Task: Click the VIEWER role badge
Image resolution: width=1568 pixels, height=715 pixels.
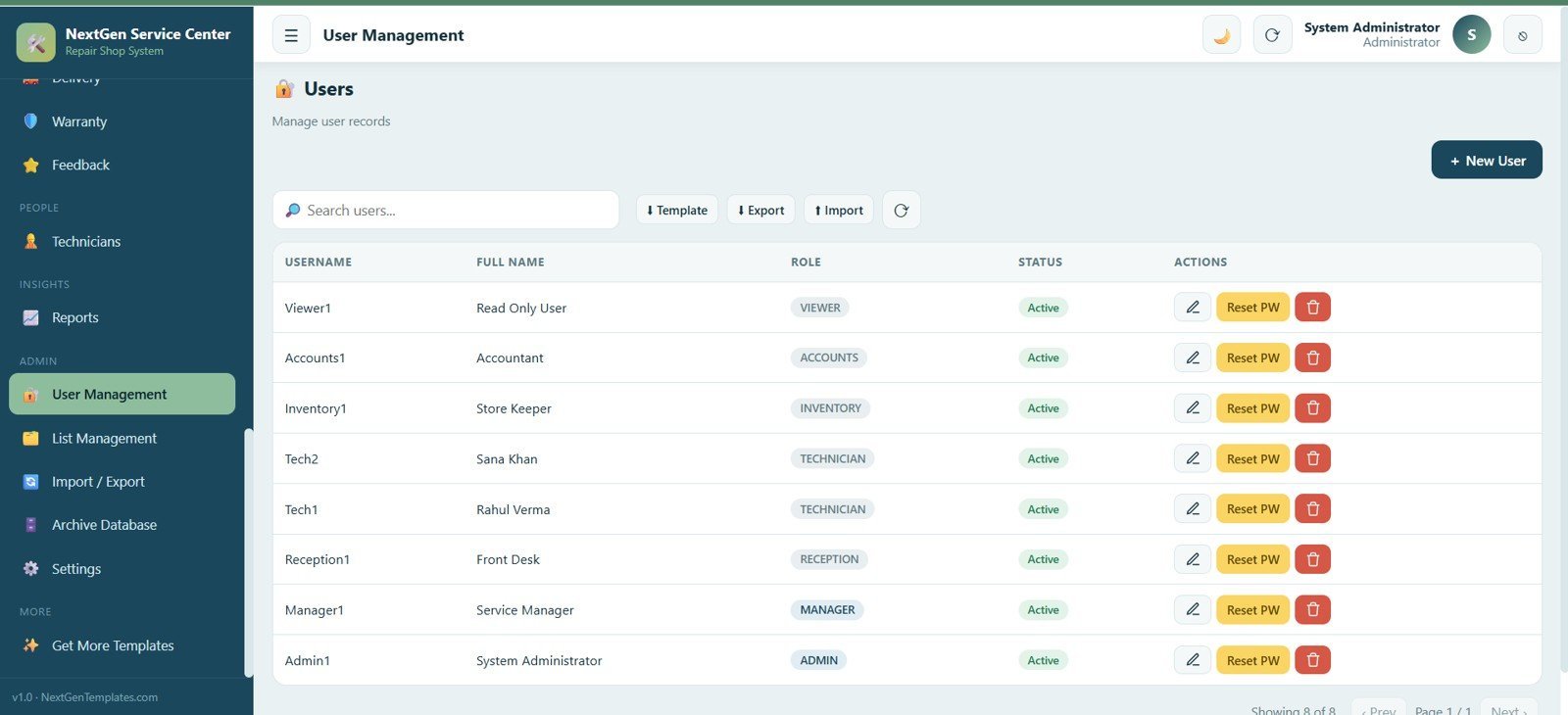Action: tap(819, 308)
